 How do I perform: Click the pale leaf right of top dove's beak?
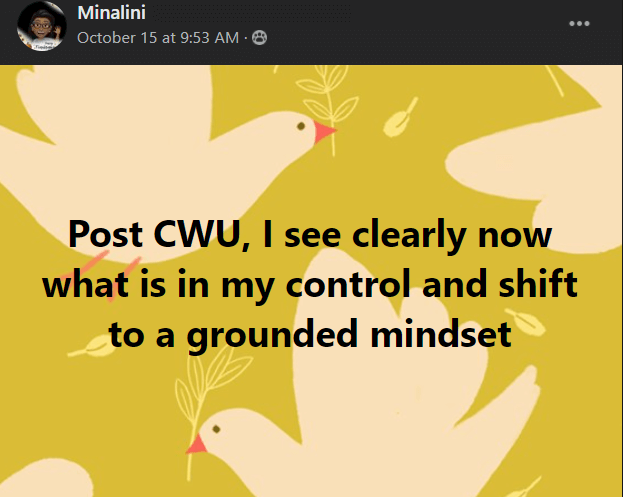click(399, 118)
